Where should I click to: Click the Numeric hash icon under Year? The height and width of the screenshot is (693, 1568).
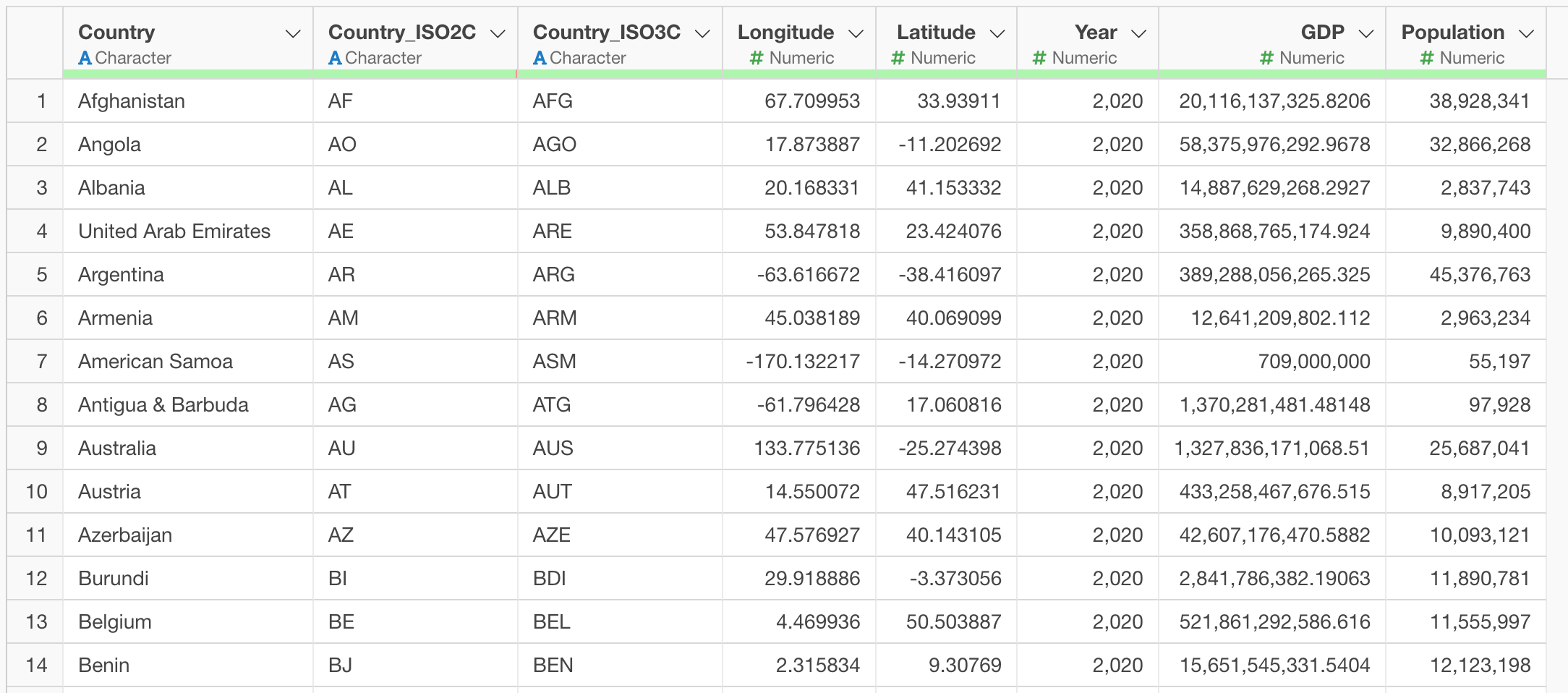[1039, 58]
